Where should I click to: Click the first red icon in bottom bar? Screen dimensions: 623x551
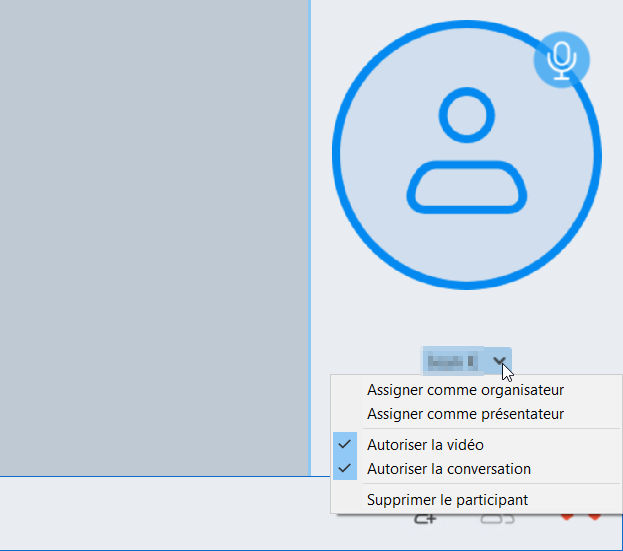coord(567,516)
